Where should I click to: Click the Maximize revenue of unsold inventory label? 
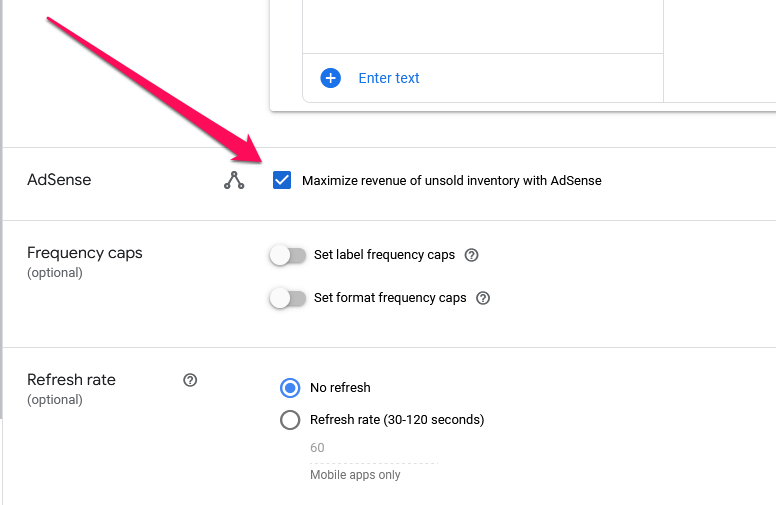tap(452, 181)
